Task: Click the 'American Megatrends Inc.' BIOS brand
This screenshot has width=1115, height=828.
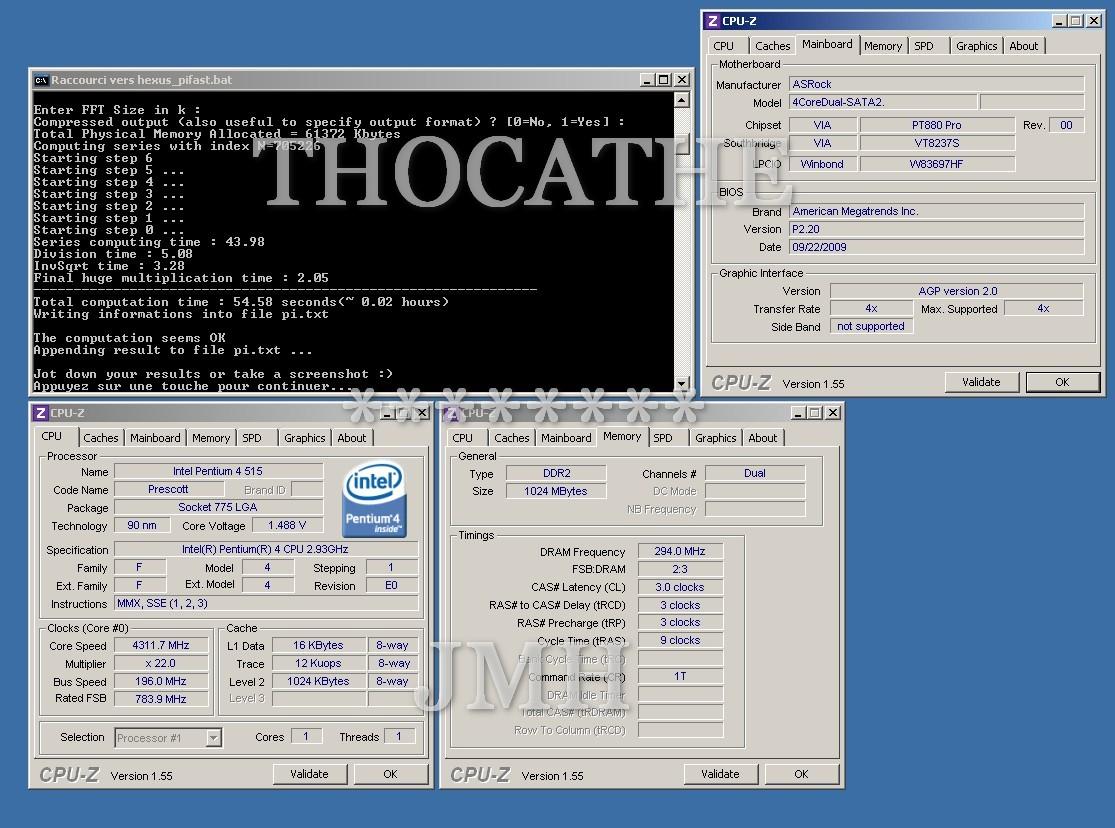Action: tap(937, 211)
